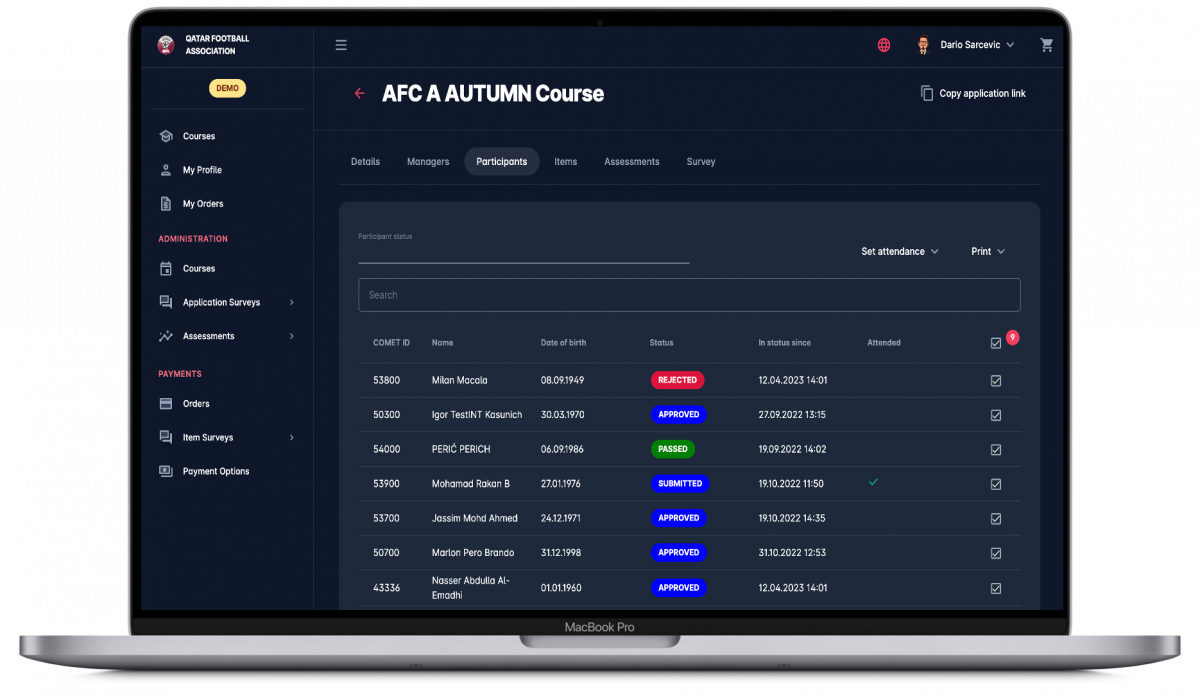Viewport: 1200px width, 696px height.
Task: Open the Survey tab
Action: (x=700, y=161)
